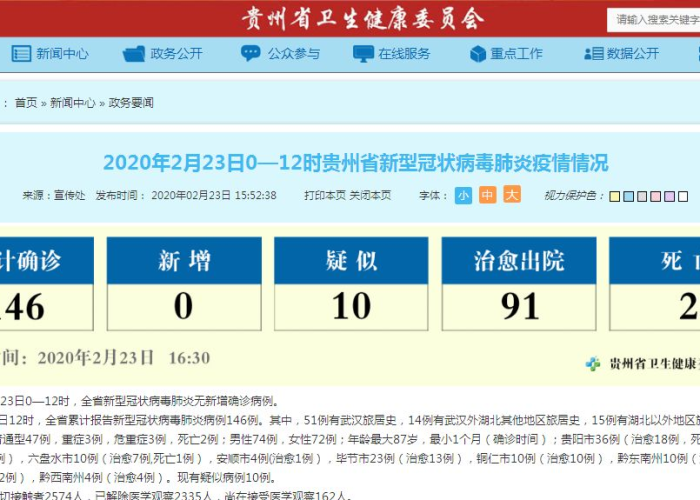The width and height of the screenshot is (700, 500).
Task: Select the purple eye-protection color swatch
Action: click(669, 196)
